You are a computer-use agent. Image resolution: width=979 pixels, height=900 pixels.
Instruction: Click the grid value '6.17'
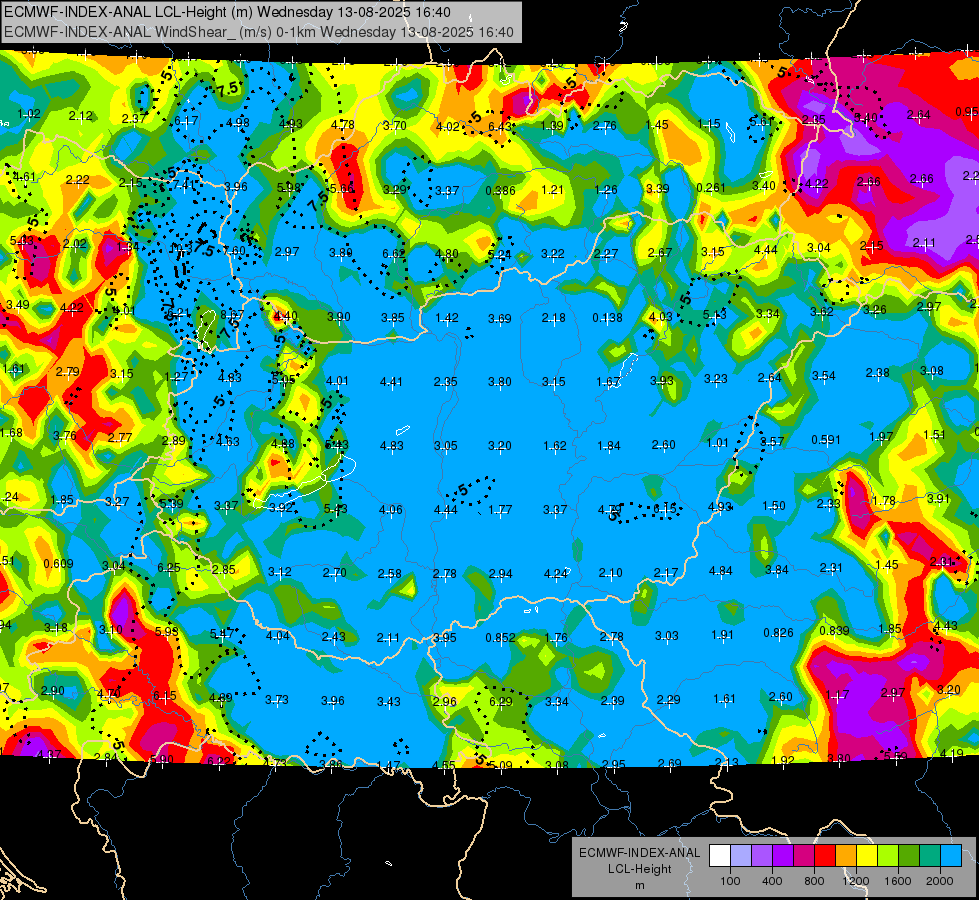tap(186, 121)
